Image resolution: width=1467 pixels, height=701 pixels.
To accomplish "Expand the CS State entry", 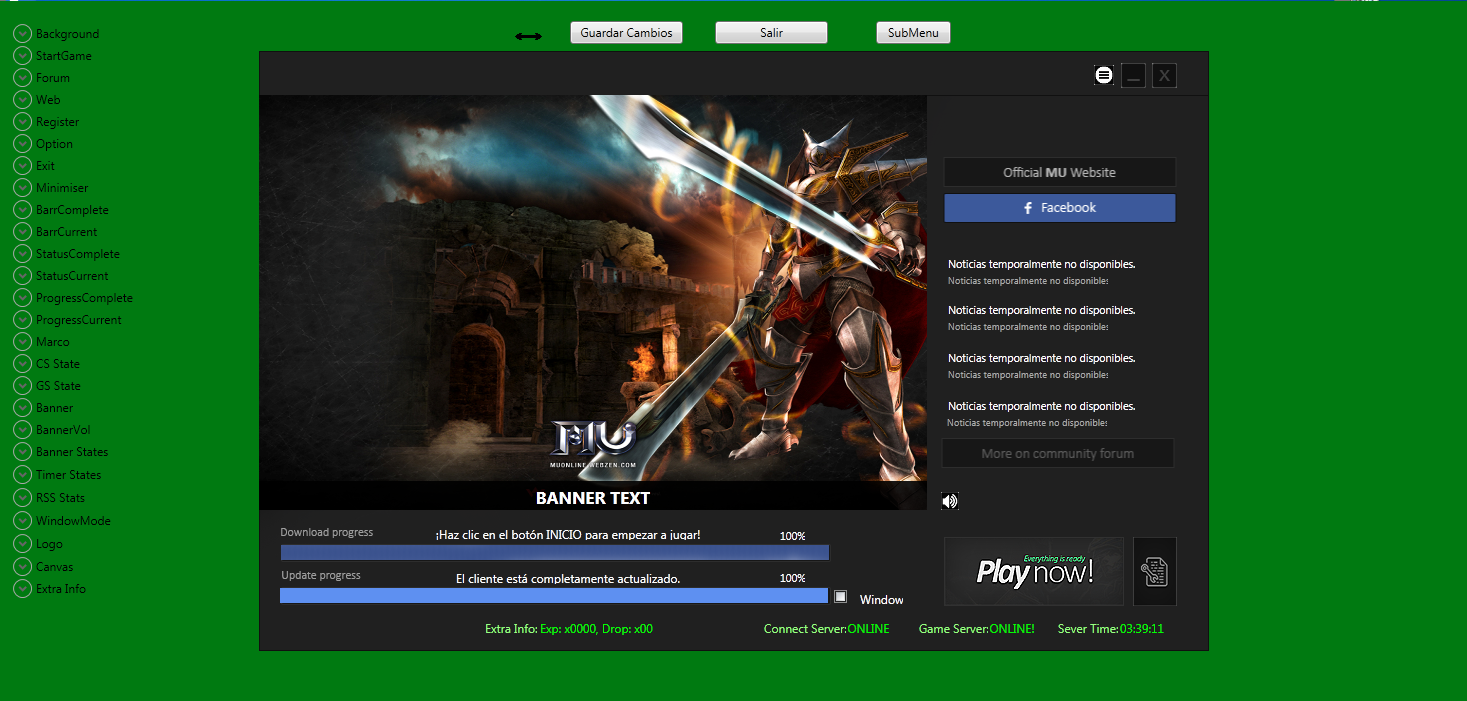I will [x=22, y=363].
